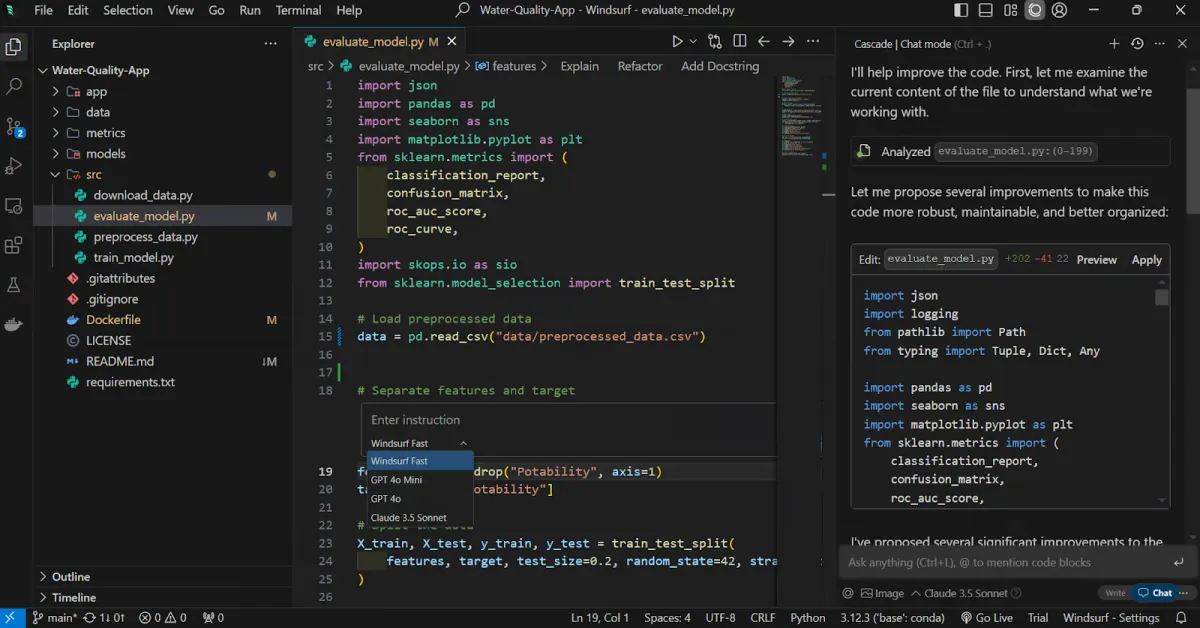Open the Command Center search icon
1200x628 pixels.
click(462, 10)
